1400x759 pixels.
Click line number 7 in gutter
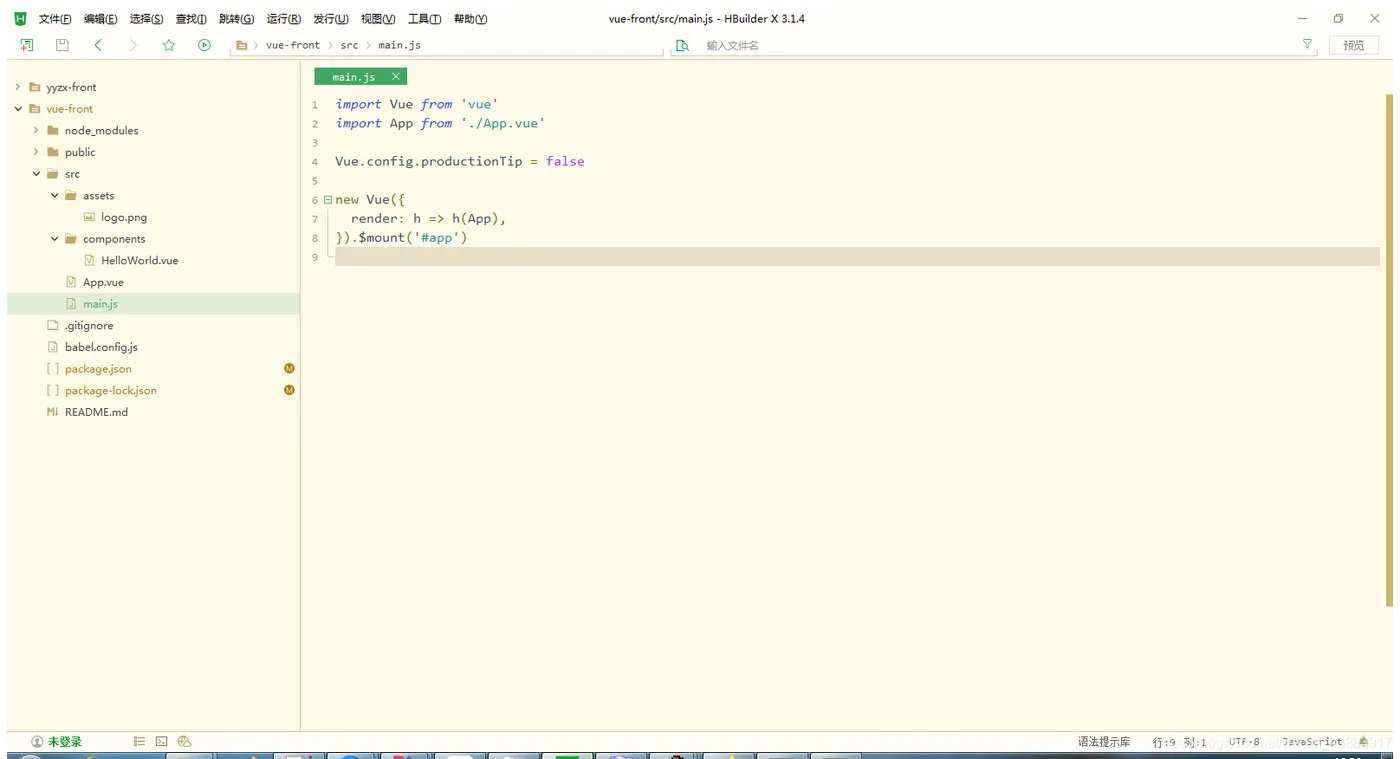pyautogui.click(x=315, y=219)
